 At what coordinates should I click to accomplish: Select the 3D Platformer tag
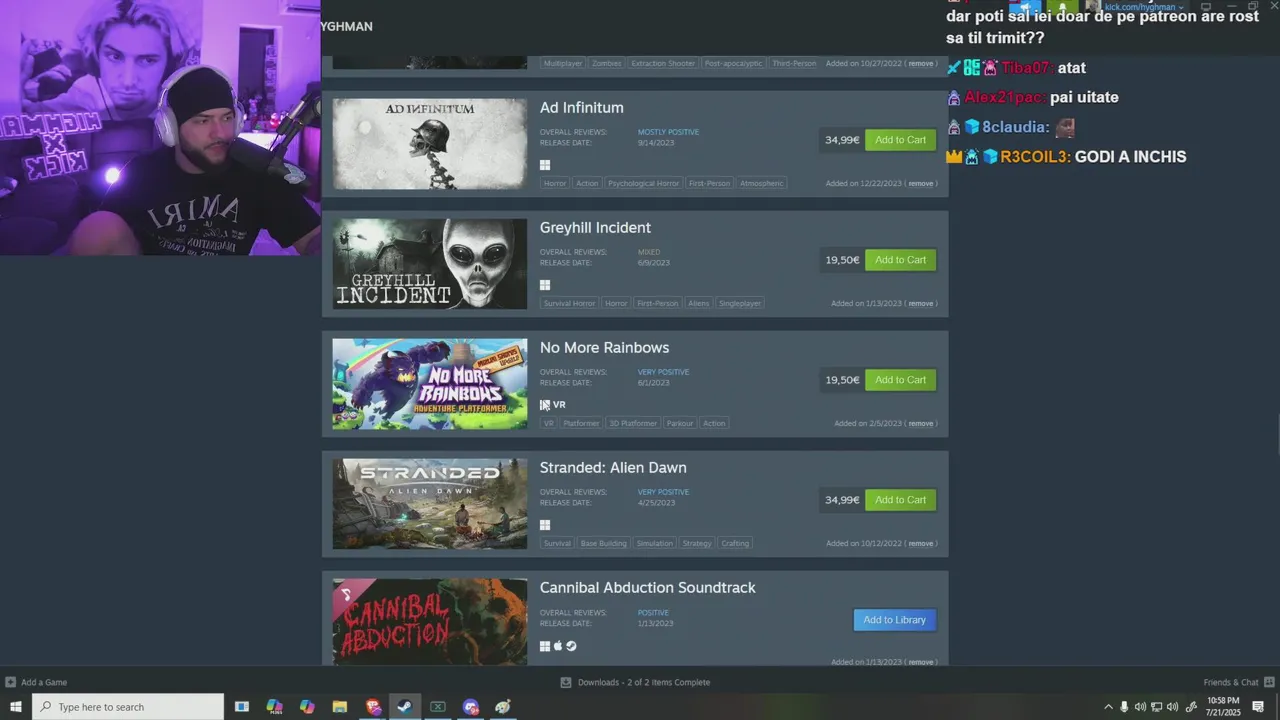tap(633, 423)
